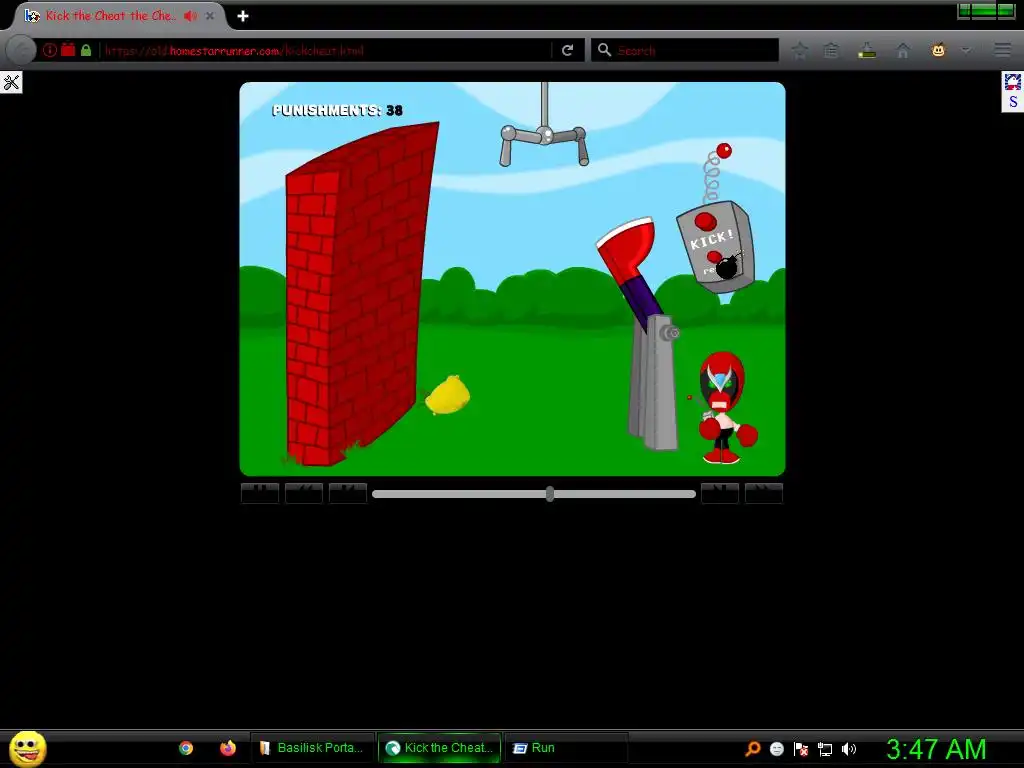Close the Kick the Cheat tab
Viewport: 1024px width, 768px height.
click(x=210, y=16)
